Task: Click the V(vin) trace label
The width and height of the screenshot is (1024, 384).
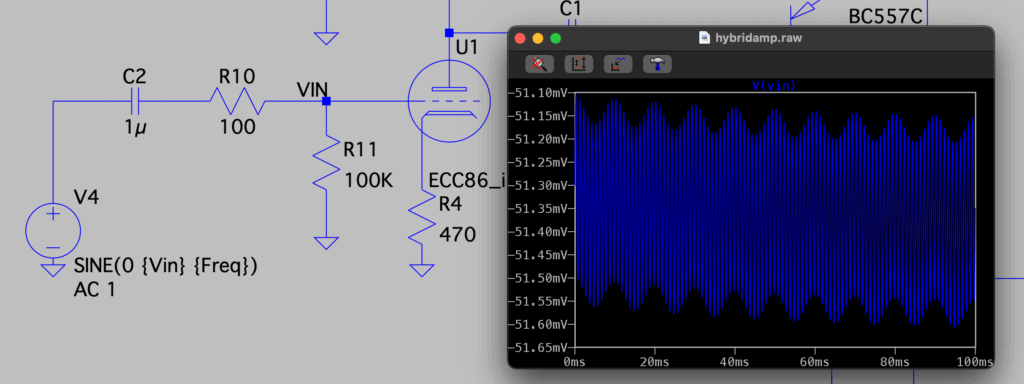Action: click(x=774, y=86)
